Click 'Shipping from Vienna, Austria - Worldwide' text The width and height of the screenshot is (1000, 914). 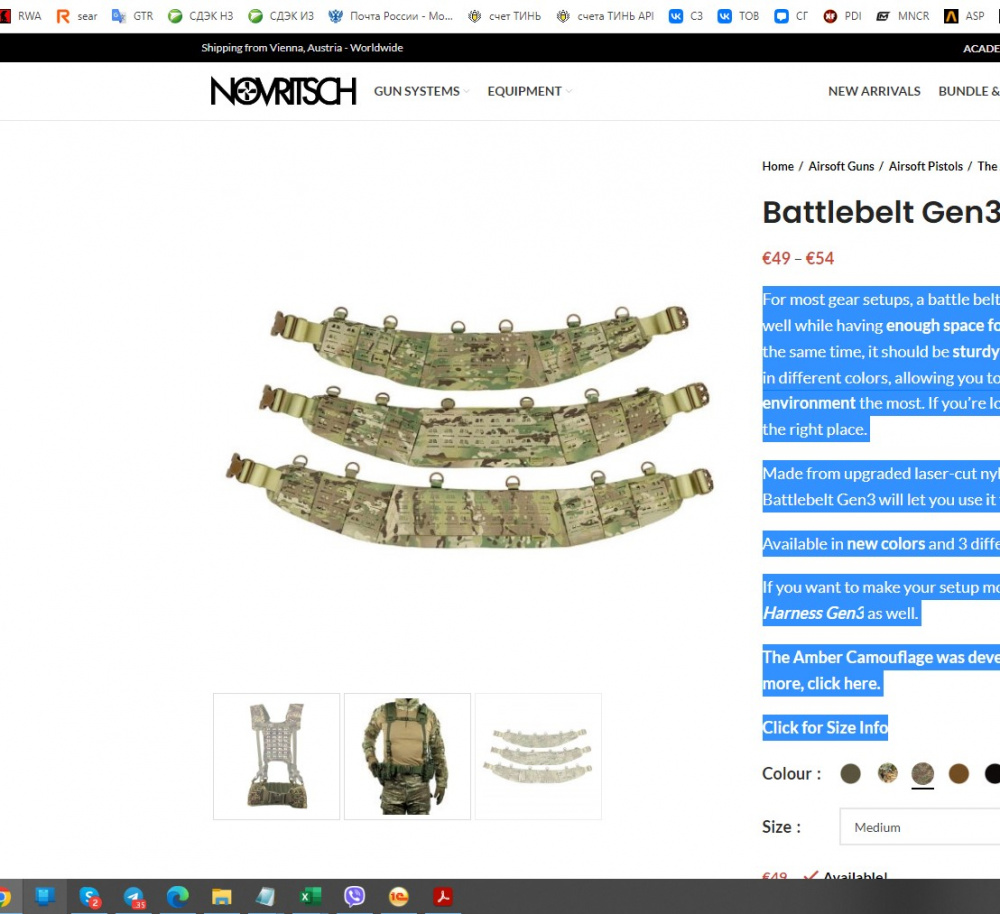[302, 48]
